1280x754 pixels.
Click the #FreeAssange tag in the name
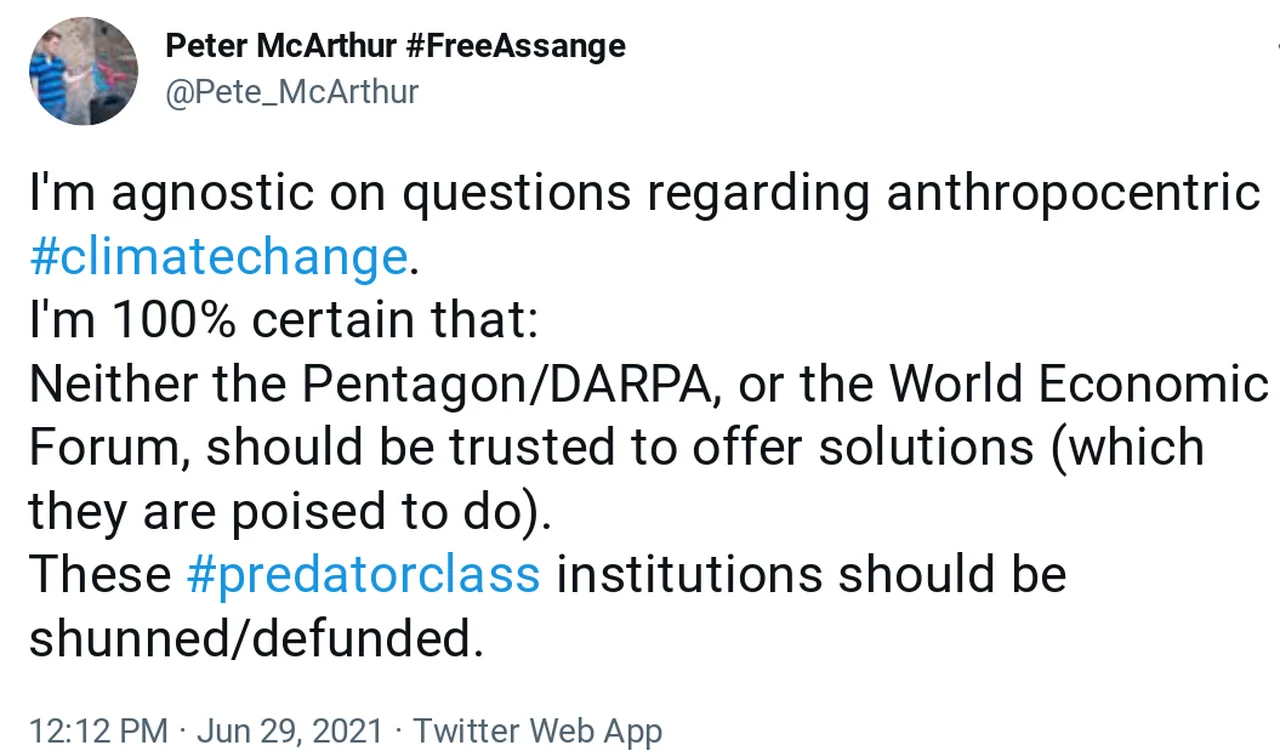click(516, 45)
